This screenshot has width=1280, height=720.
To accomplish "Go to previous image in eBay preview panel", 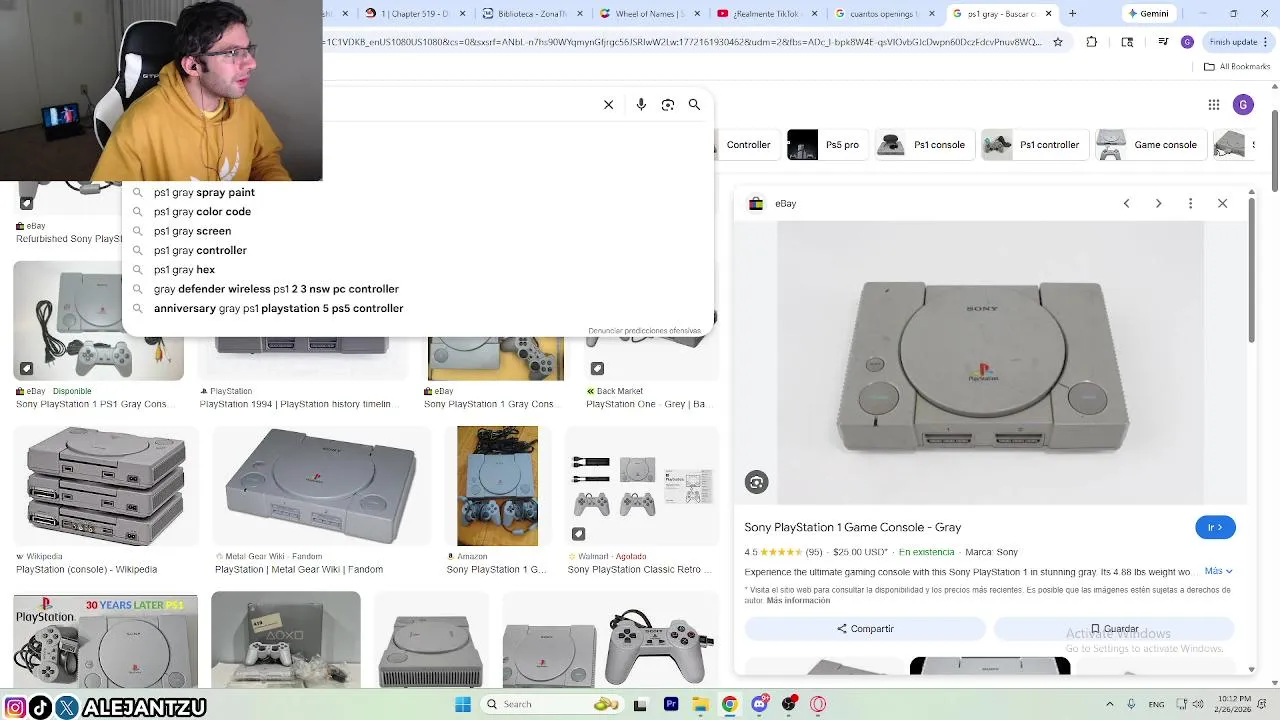I will point(1126,203).
